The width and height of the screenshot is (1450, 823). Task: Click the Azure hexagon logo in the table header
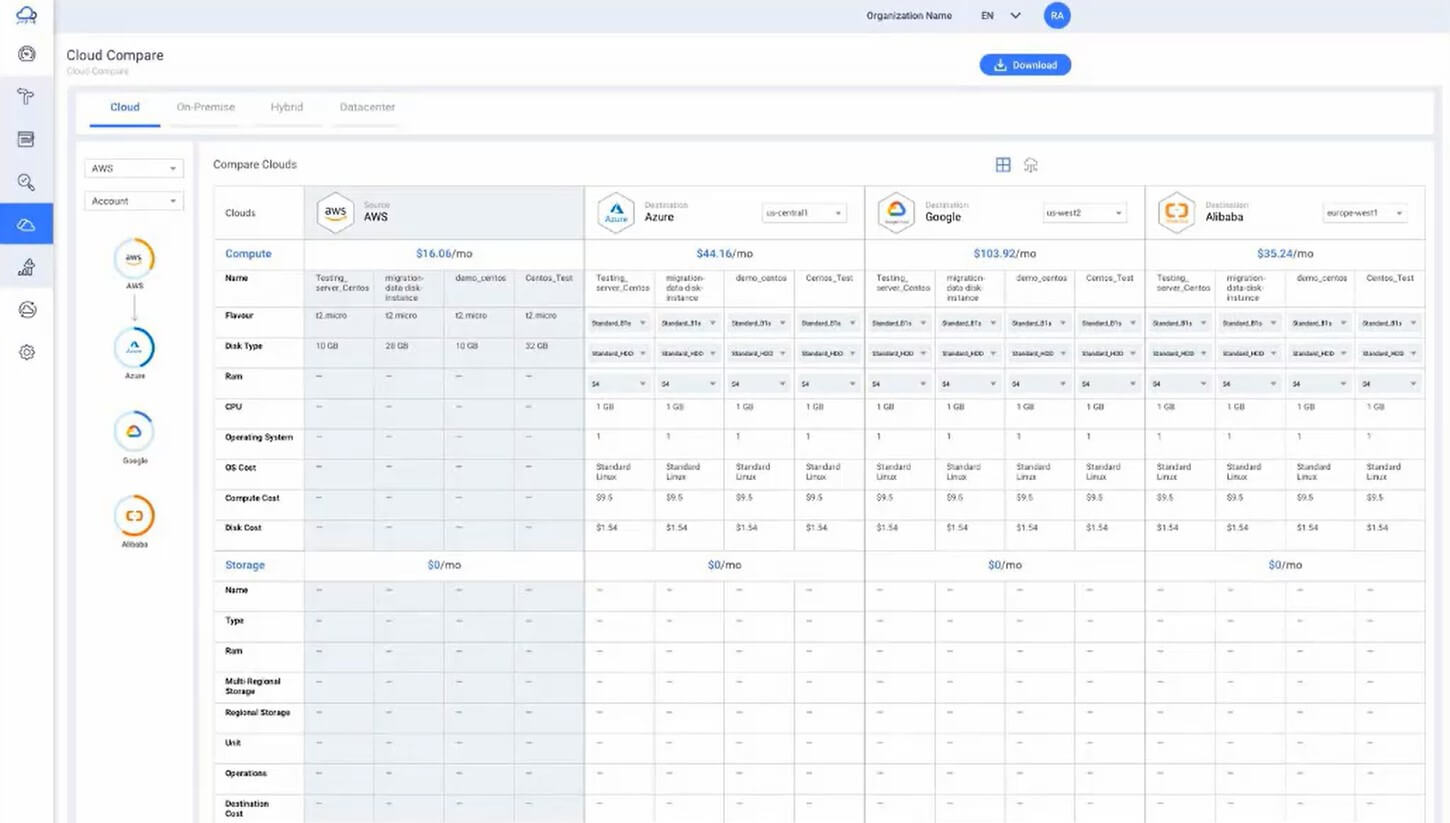tap(616, 212)
